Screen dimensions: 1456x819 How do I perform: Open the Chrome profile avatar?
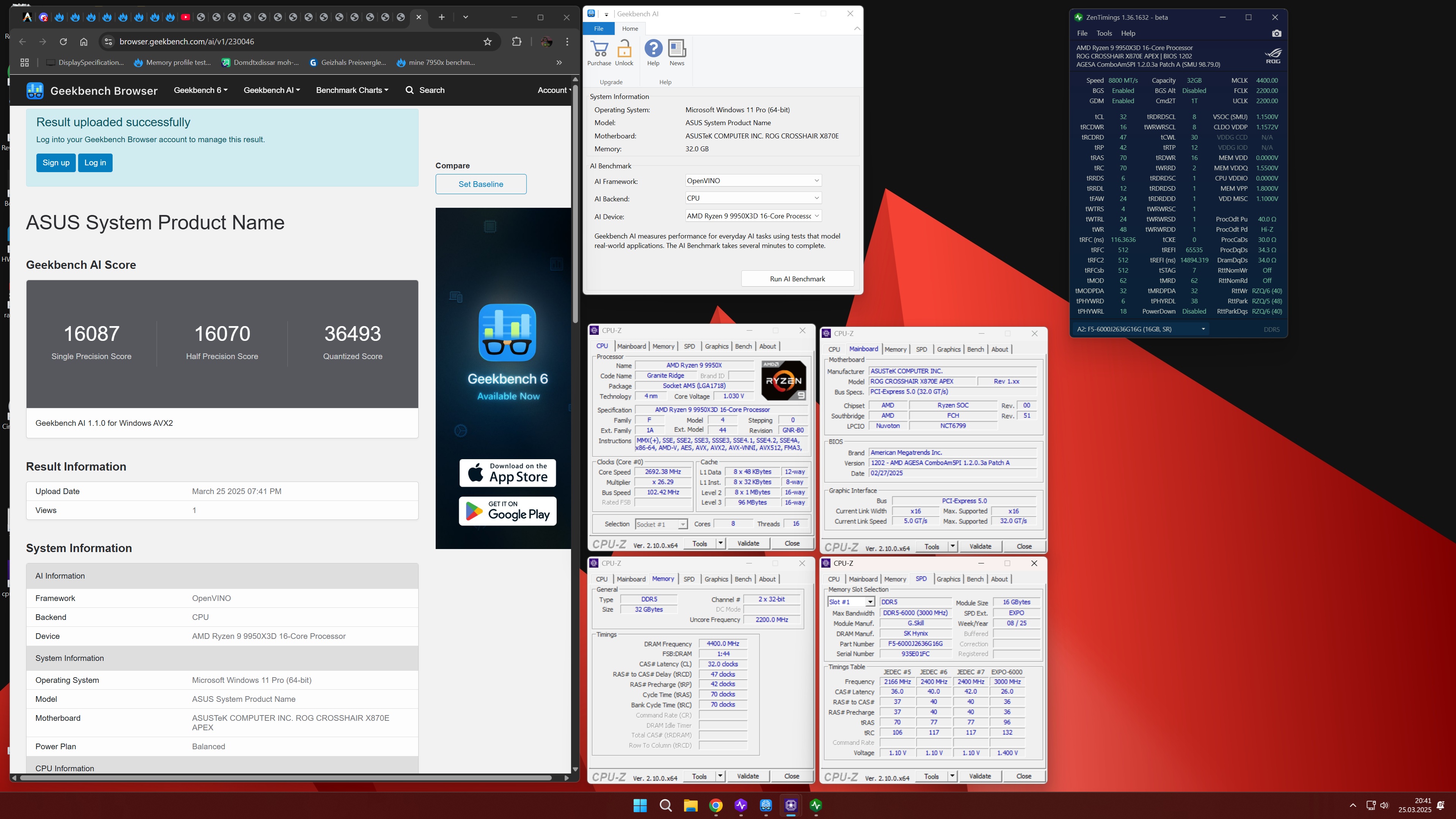(x=546, y=41)
